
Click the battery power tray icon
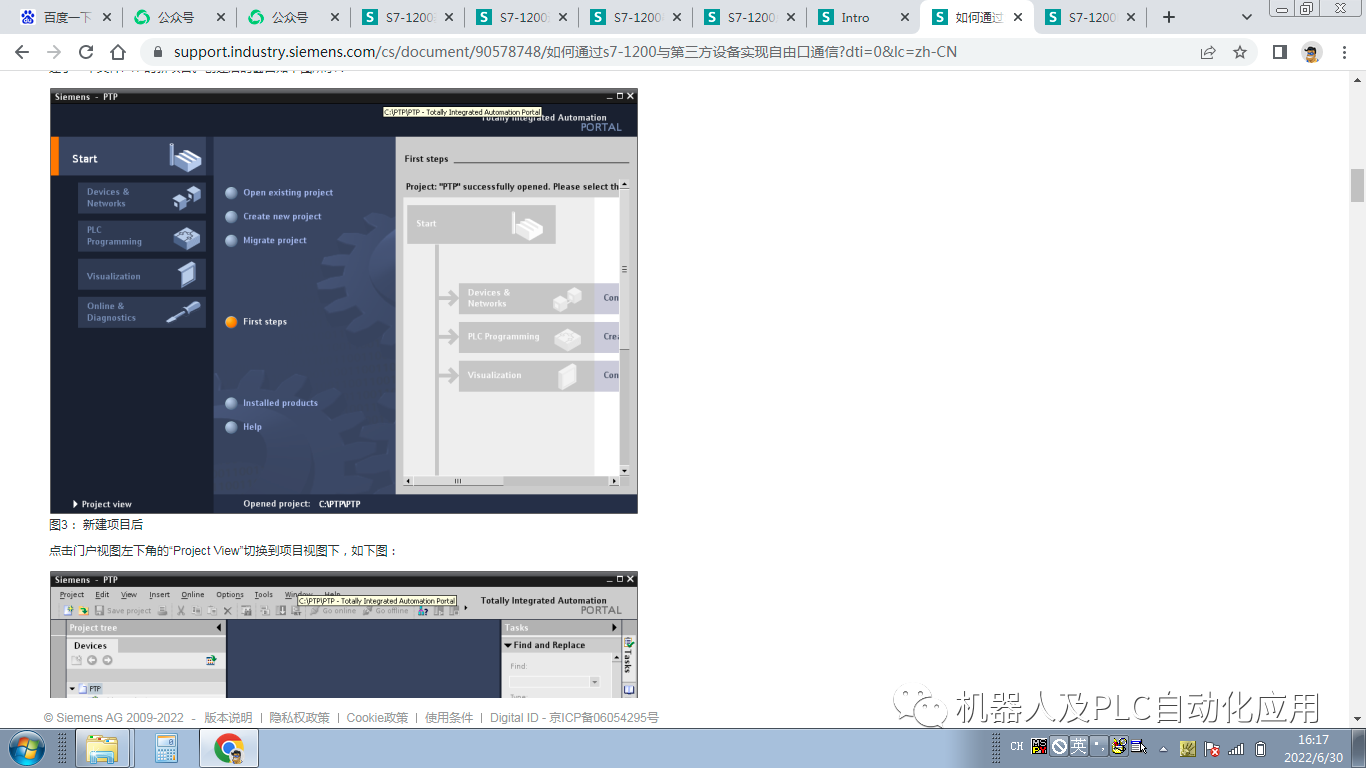coord(1261,748)
